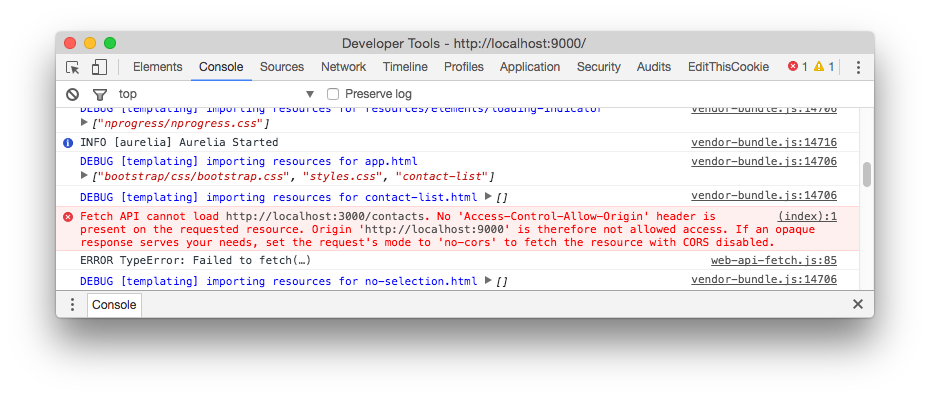This screenshot has height=398, width=930.
Task: Expand the nprogress.css array
Action: (84, 123)
